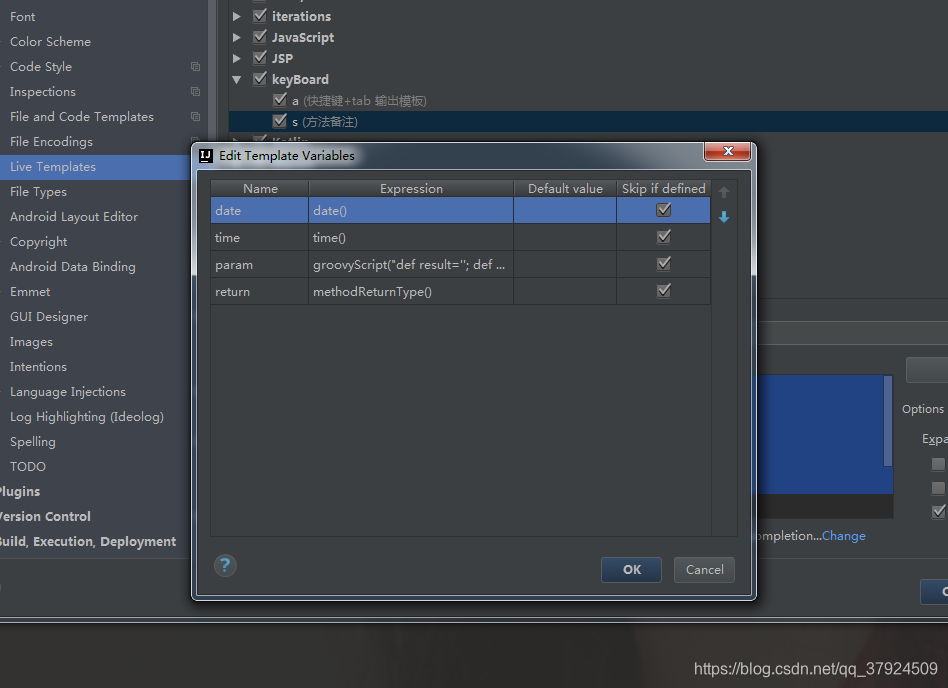Collapse the keyBoard group
The image size is (948, 688).
[237, 80]
